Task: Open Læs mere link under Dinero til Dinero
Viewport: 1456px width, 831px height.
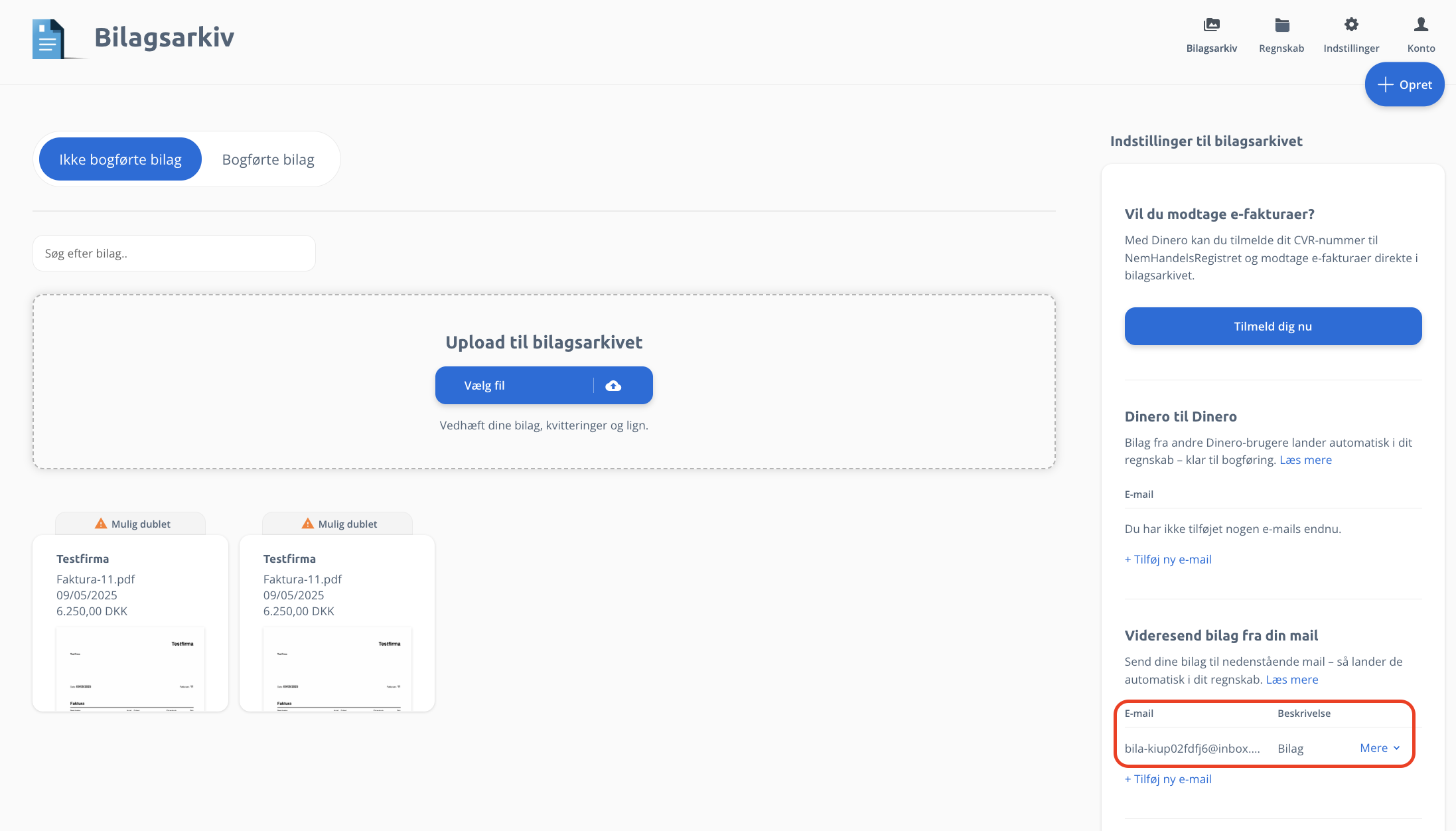Action: (1305, 460)
